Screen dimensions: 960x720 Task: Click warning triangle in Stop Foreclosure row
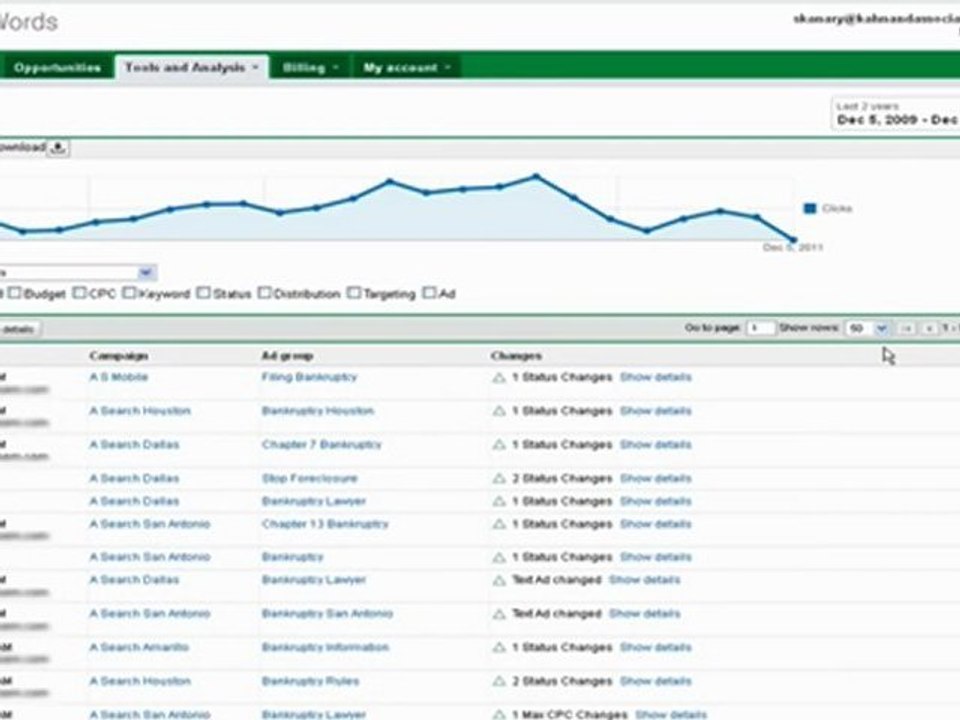[499, 479]
